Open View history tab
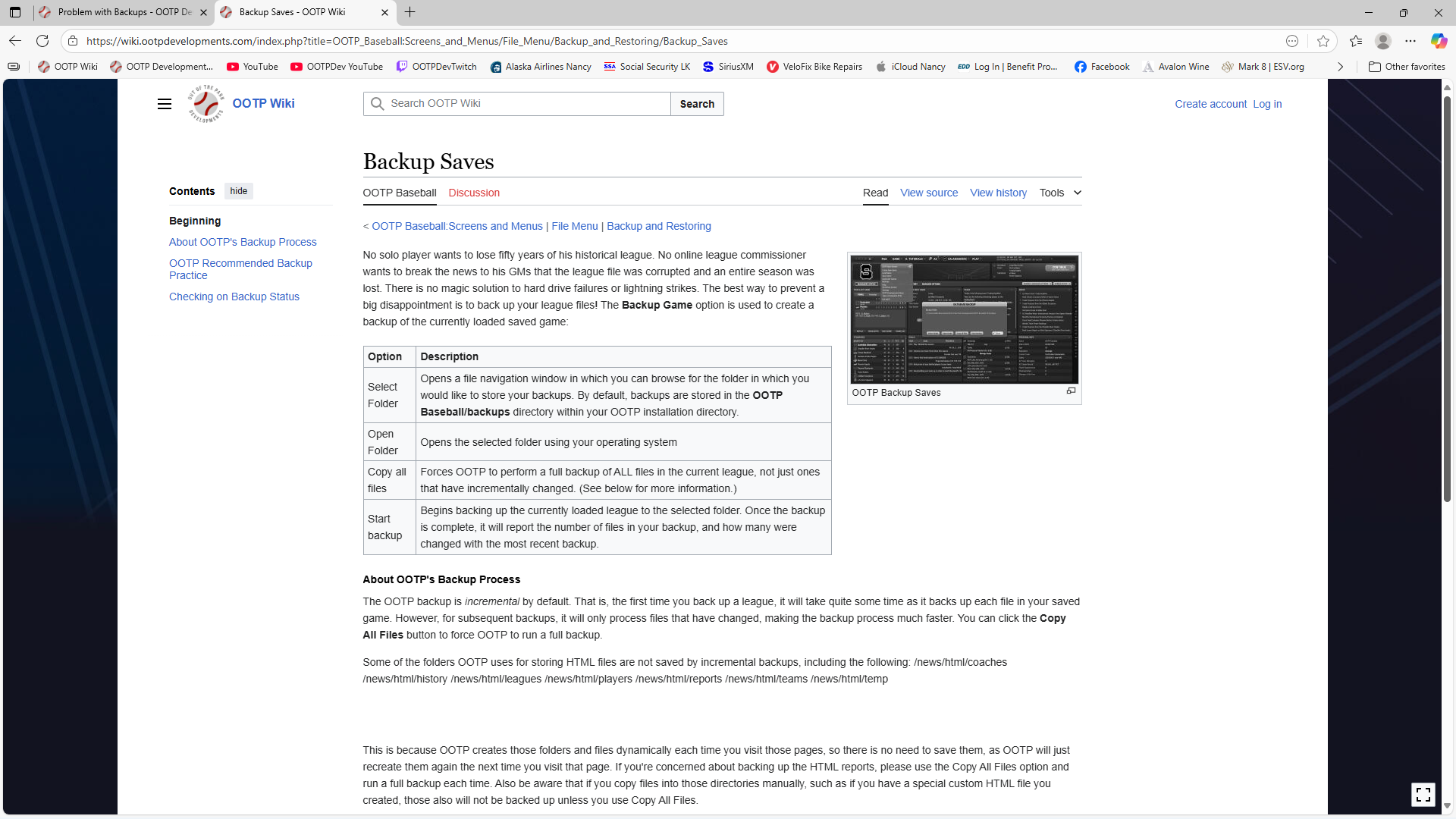1456x819 pixels. pyautogui.click(x=998, y=193)
